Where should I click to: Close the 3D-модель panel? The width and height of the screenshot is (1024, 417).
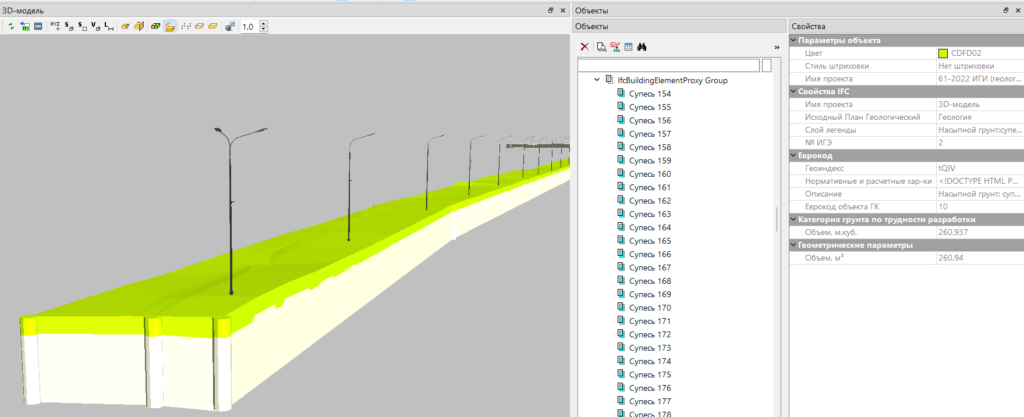562,10
